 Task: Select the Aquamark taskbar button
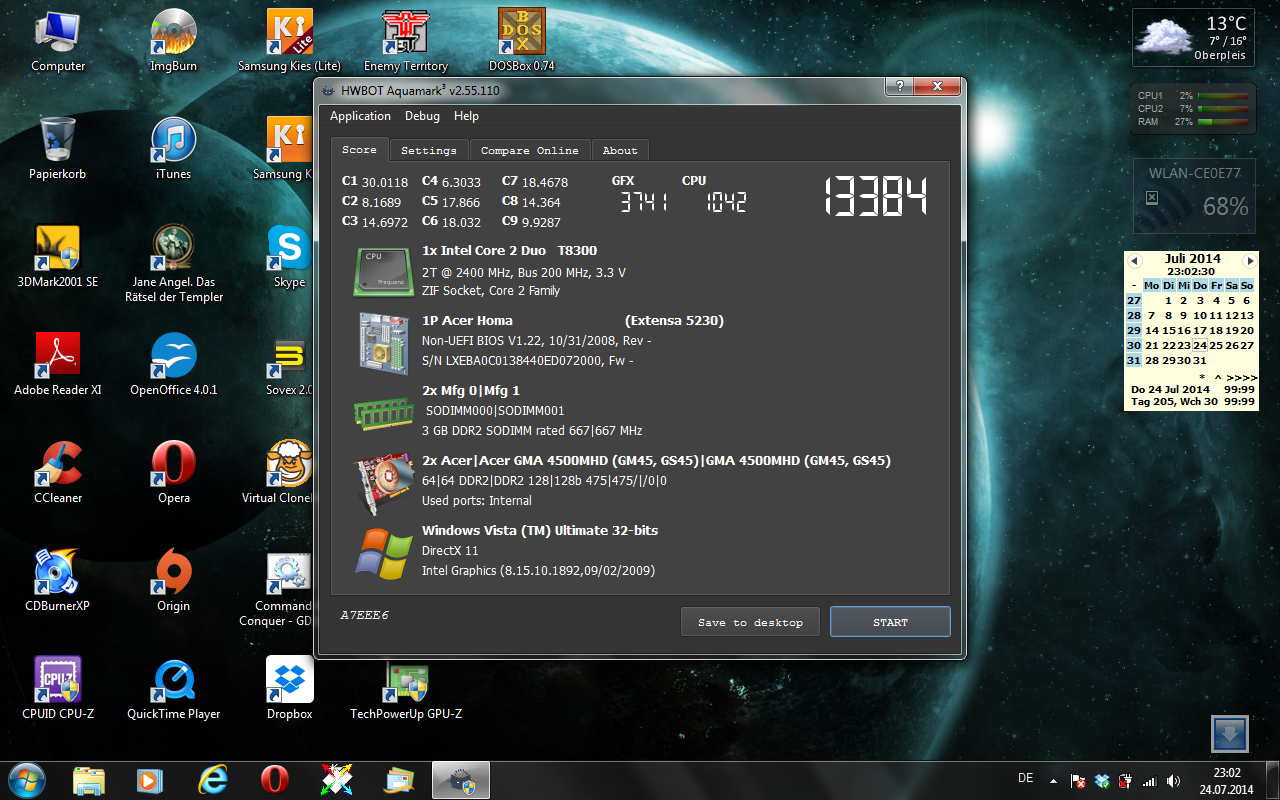461,780
